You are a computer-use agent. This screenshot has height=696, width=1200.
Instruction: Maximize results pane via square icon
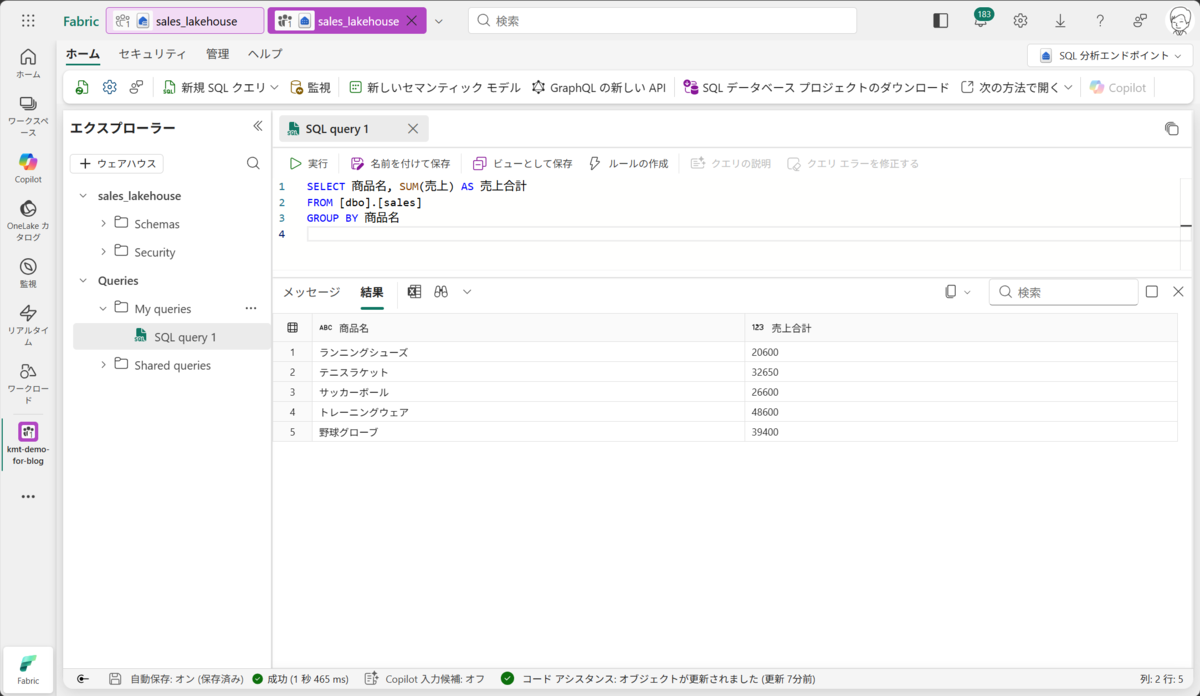tap(1152, 292)
